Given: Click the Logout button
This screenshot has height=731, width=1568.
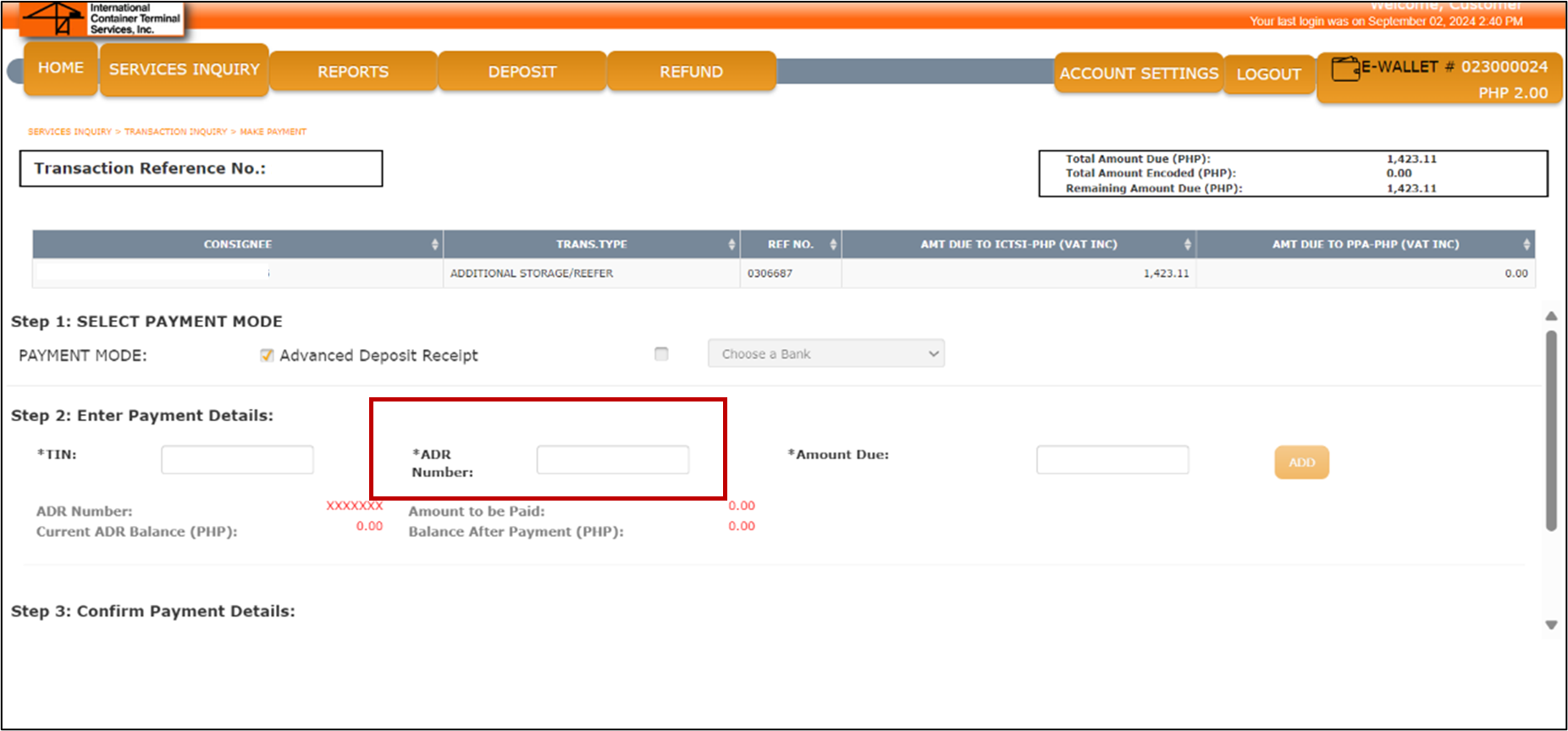Looking at the screenshot, I should pos(1268,75).
